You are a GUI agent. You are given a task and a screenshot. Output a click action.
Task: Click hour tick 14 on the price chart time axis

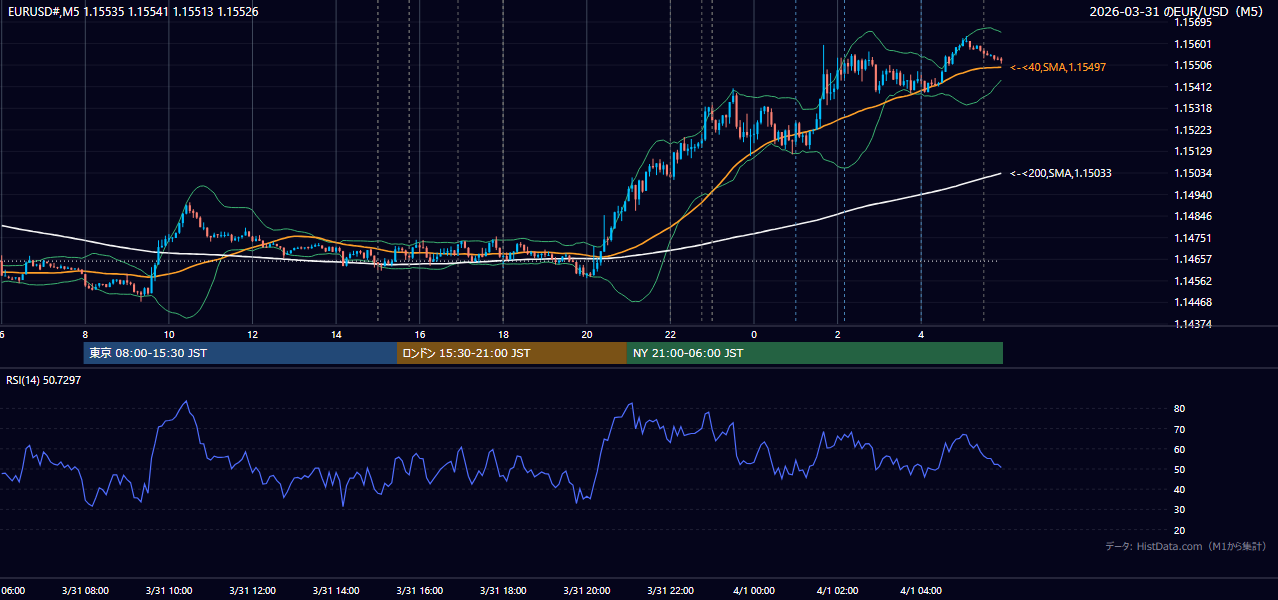pos(336,334)
